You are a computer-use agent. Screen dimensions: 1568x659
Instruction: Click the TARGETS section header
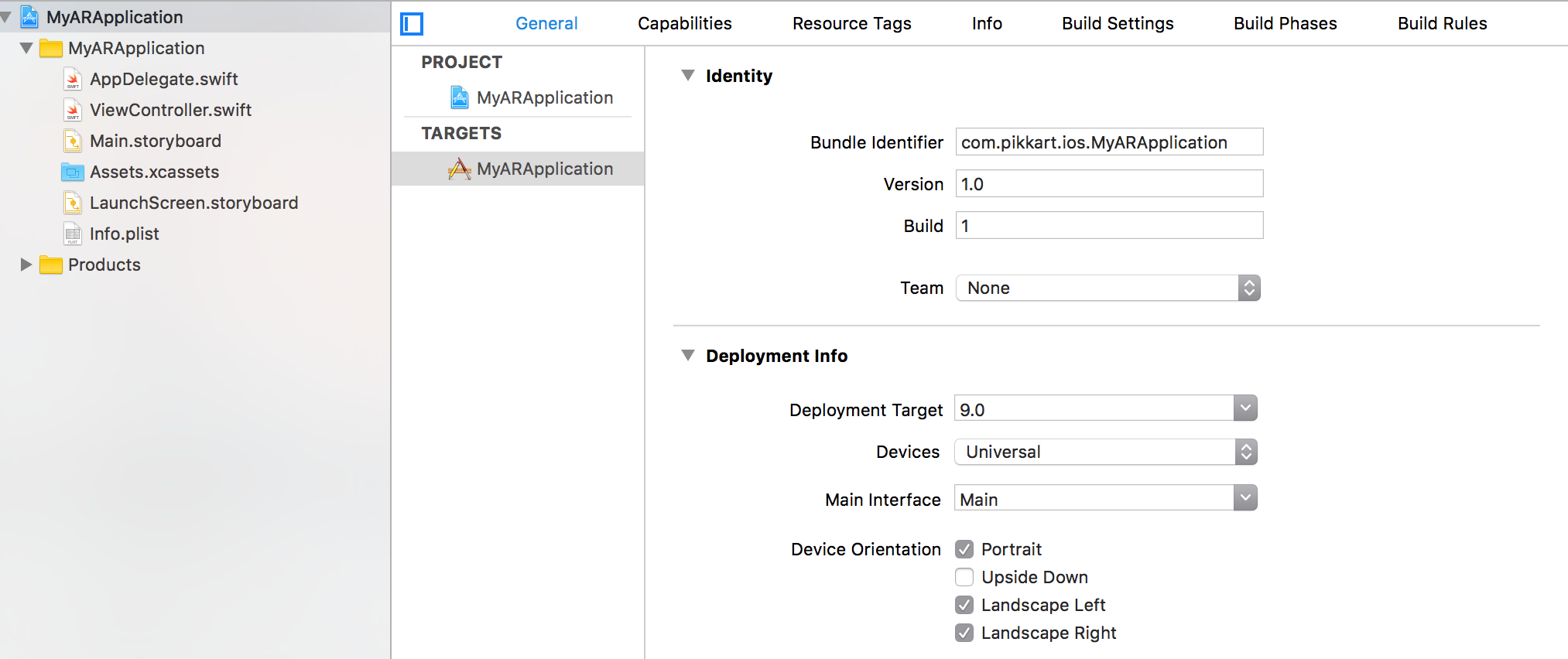click(x=461, y=133)
